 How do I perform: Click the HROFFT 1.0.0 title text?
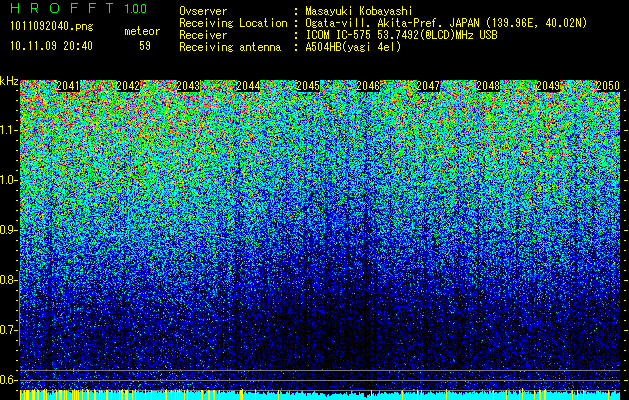(x=79, y=8)
